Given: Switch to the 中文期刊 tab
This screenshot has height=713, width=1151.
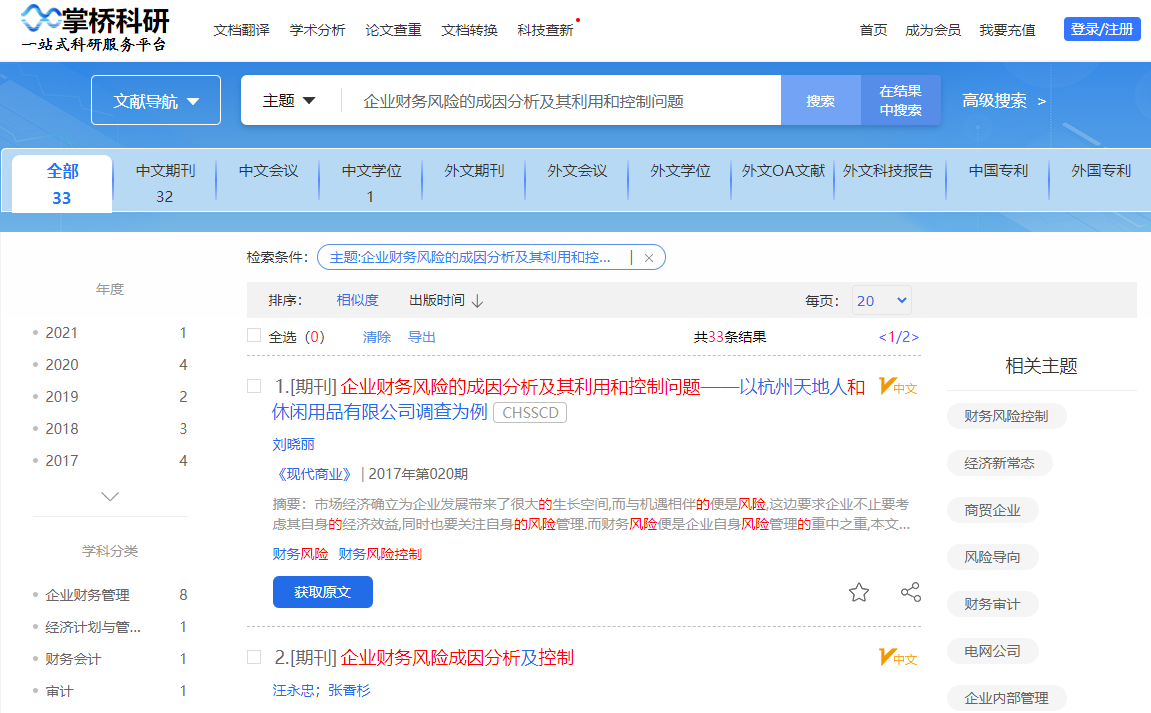Looking at the screenshot, I should coord(165,182).
